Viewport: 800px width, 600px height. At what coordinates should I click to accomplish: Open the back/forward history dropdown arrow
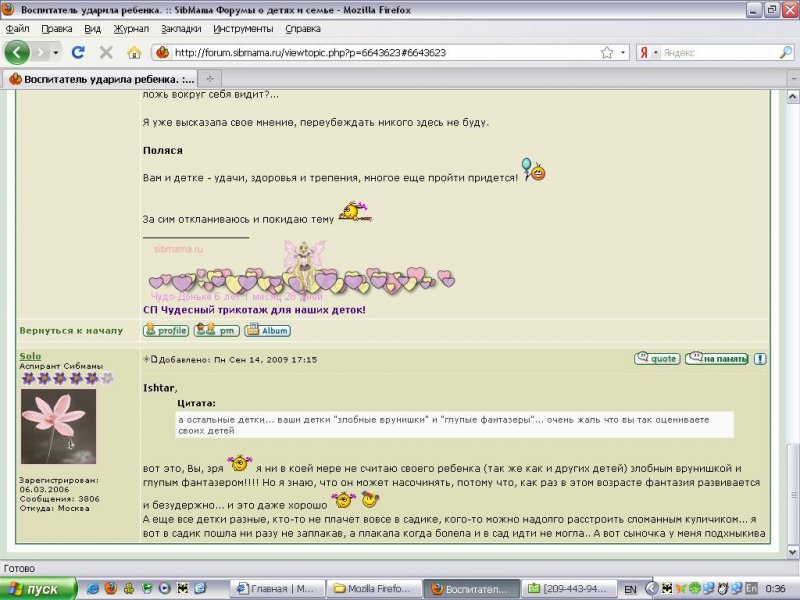click(x=56, y=52)
